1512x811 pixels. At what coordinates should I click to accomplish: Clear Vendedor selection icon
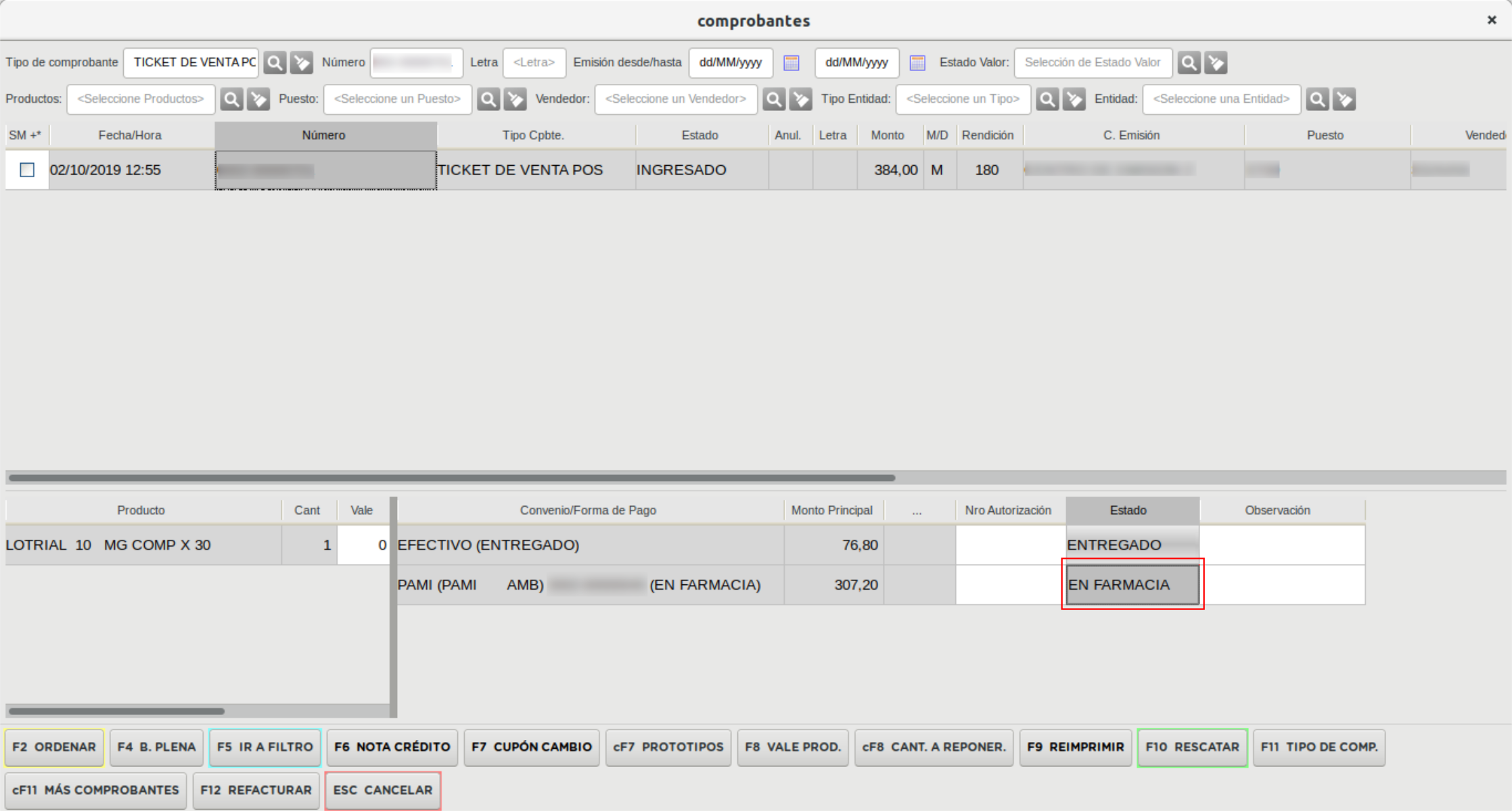coord(801,99)
